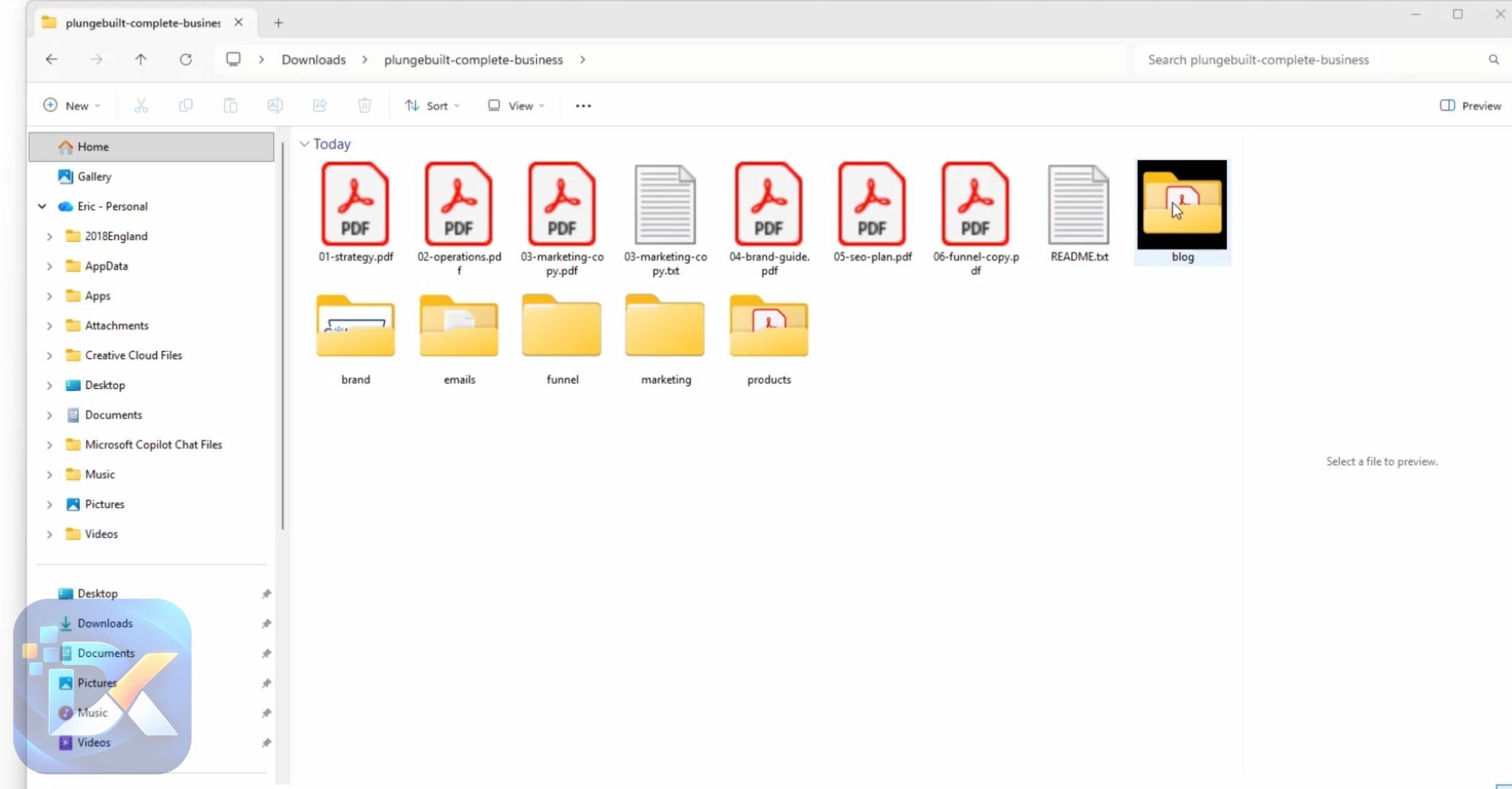Go up one folder level arrow
The width and height of the screenshot is (1512, 789).
(140, 59)
